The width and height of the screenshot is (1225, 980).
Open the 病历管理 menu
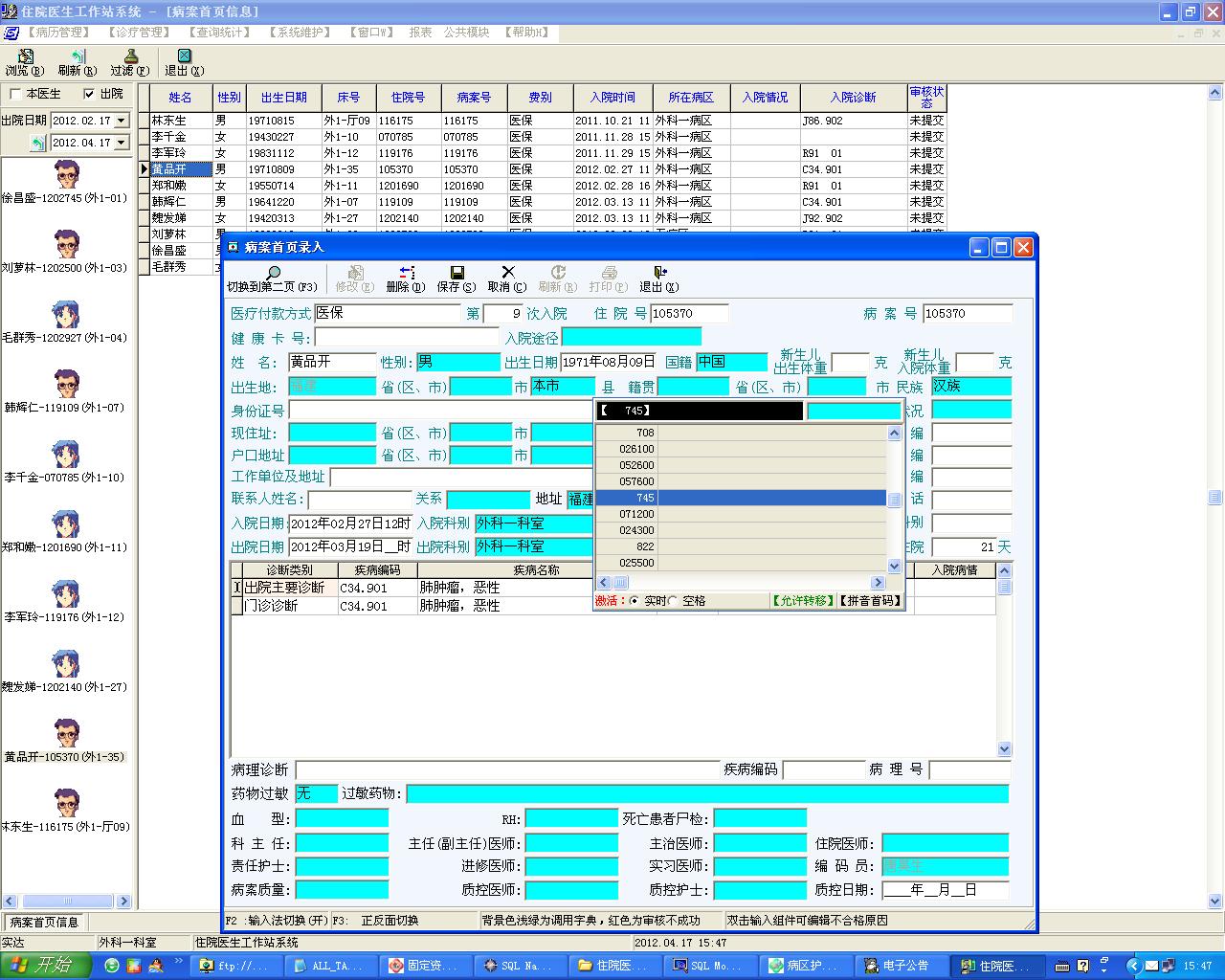pos(58,33)
